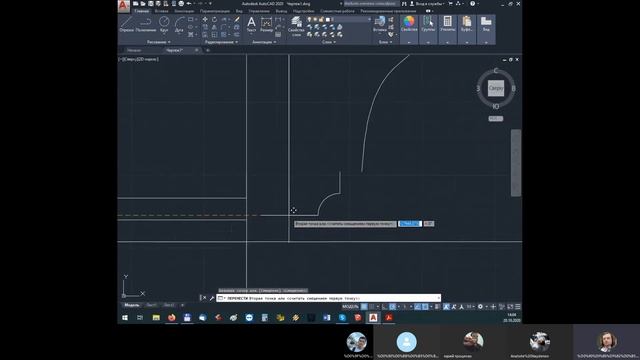Select the Arc (Дуга) tool
The height and width of the screenshot is (360, 640).
(x=179, y=24)
